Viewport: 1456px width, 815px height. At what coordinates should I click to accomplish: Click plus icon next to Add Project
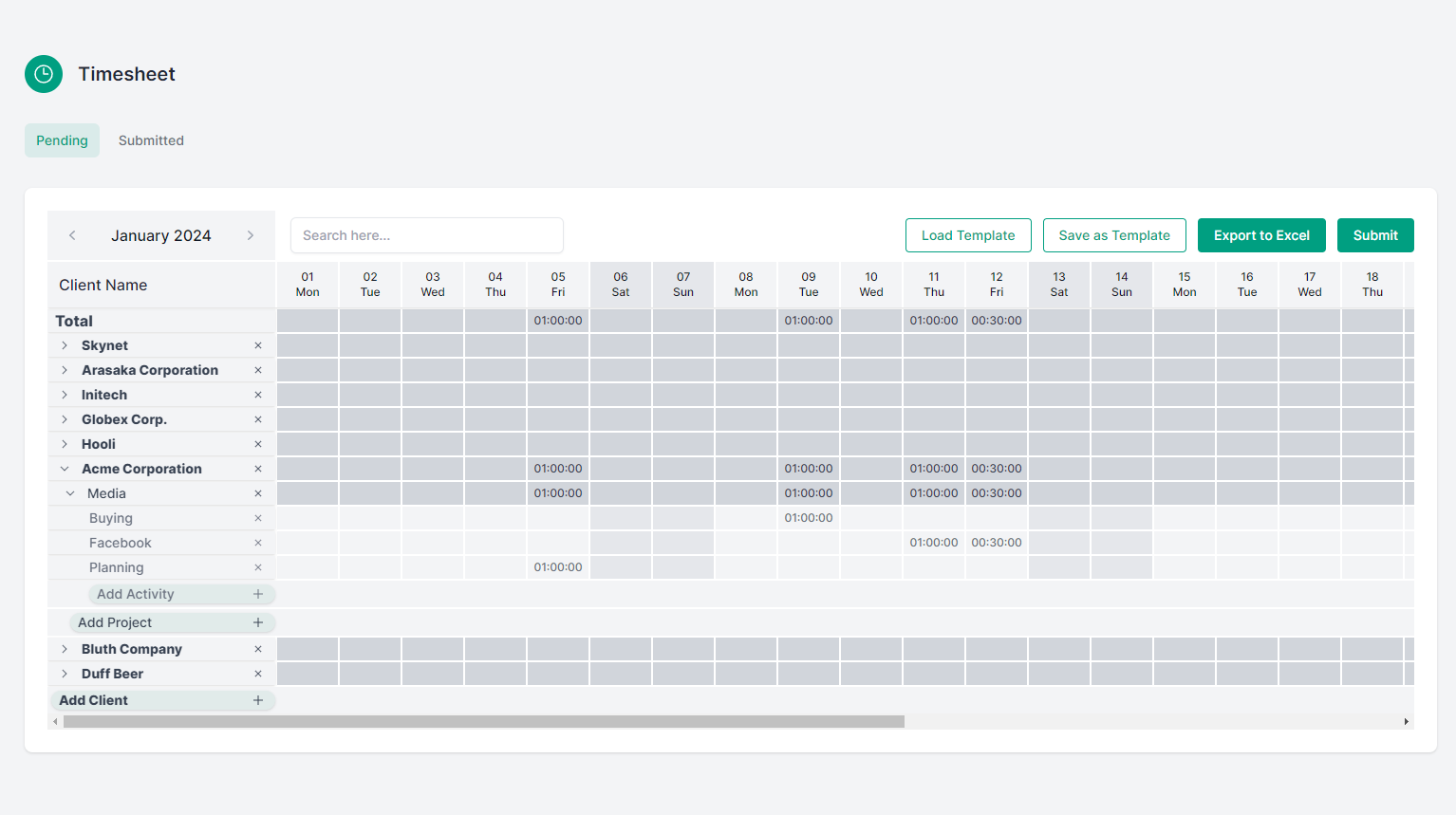[257, 622]
